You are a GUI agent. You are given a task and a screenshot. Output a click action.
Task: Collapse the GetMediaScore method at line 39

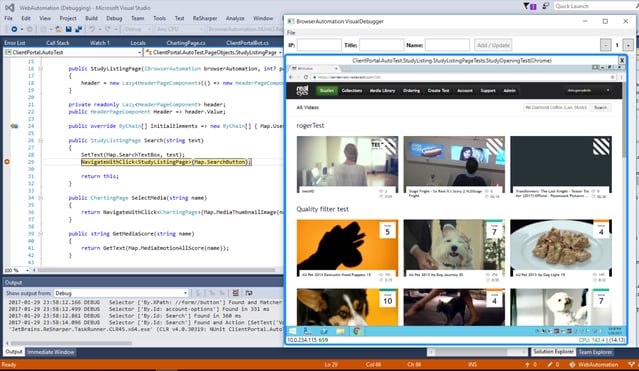pyautogui.click(x=40, y=234)
